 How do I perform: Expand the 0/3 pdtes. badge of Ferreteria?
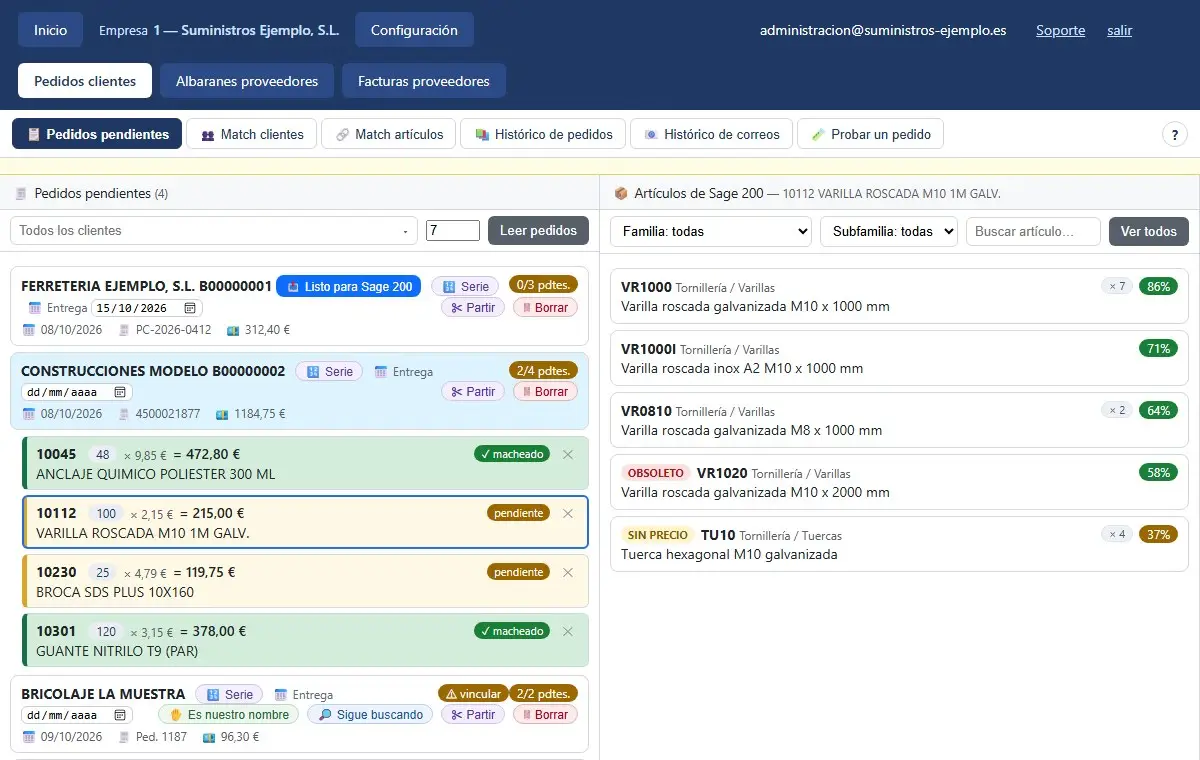[543, 284]
